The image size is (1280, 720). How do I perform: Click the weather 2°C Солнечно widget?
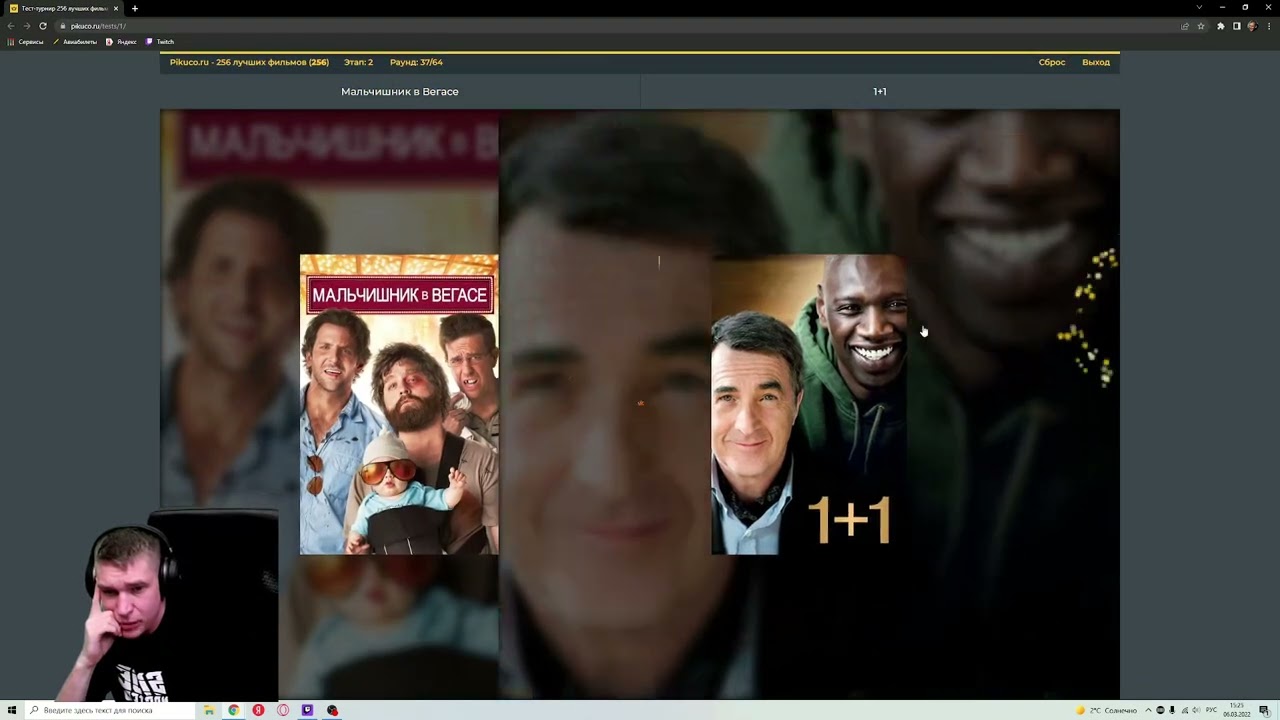tap(1106, 710)
